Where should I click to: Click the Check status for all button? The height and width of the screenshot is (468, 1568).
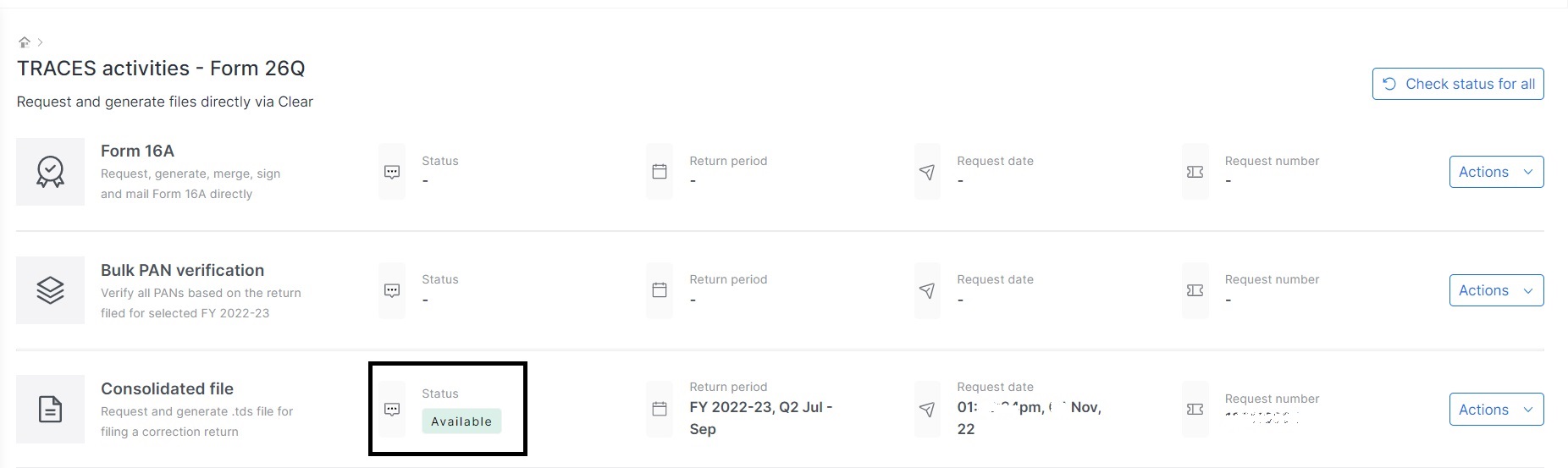tap(1458, 84)
